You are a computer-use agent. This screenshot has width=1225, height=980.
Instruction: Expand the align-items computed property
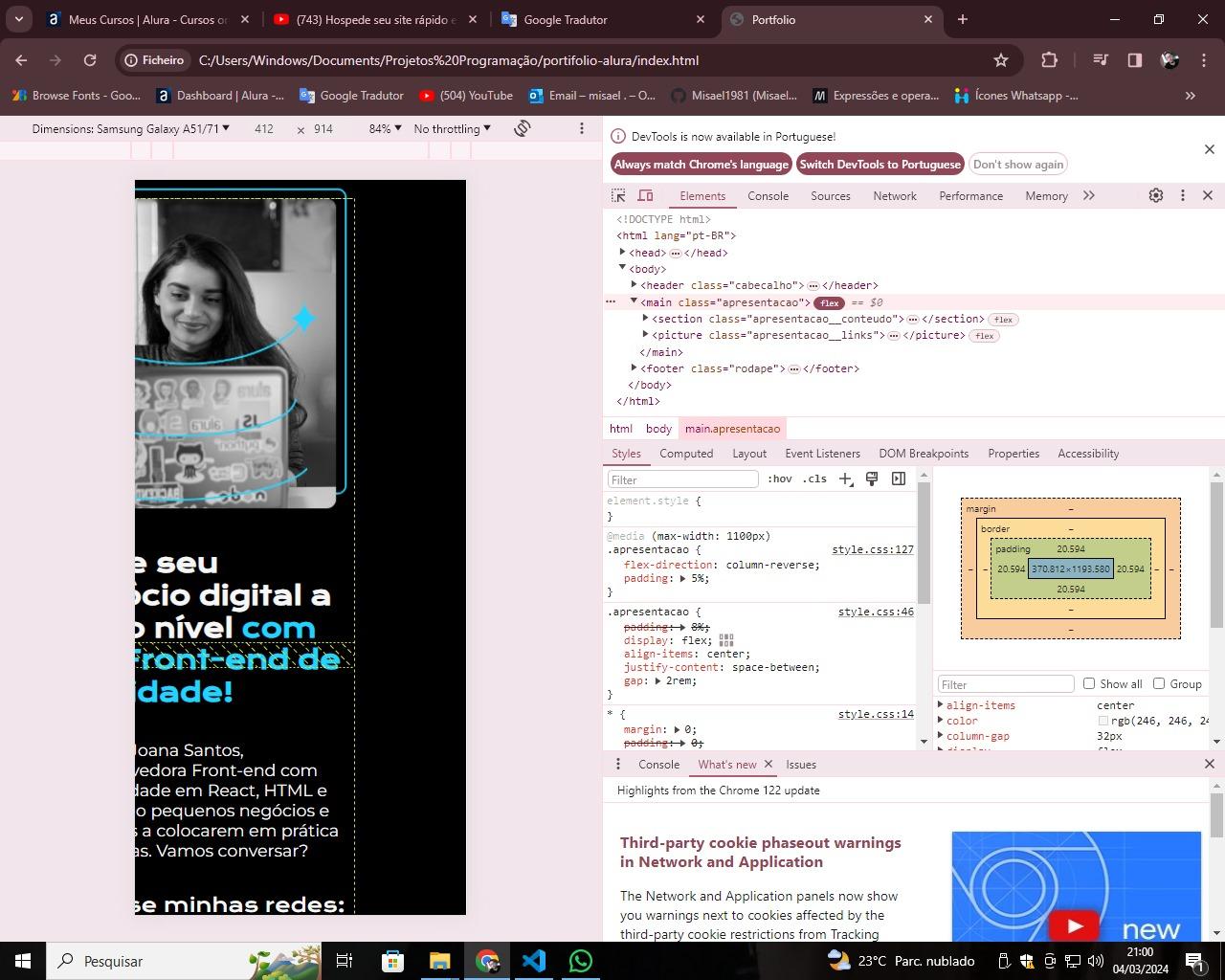pyautogui.click(x=941, y=705)
